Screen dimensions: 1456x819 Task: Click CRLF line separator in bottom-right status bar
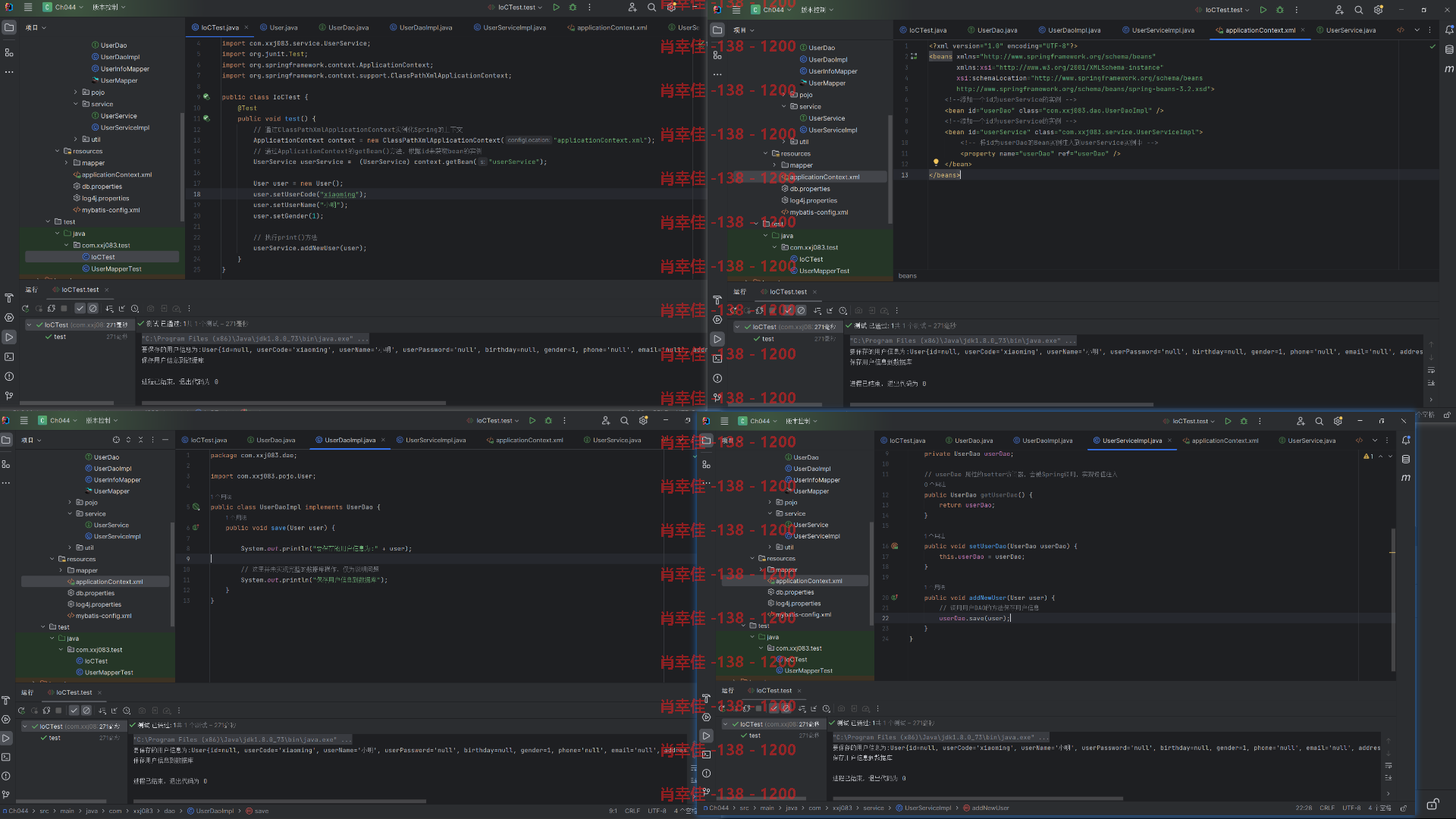(1327, 808)
